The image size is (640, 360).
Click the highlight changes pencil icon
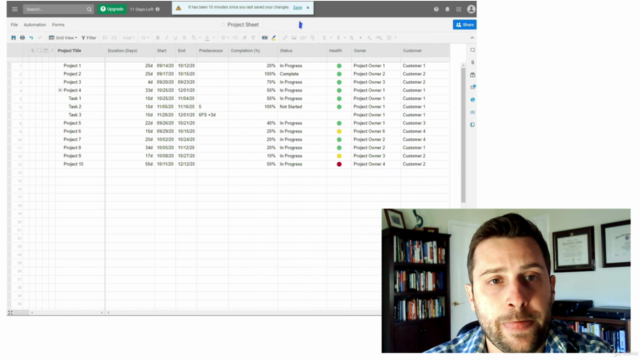click(x=273, y=38)
